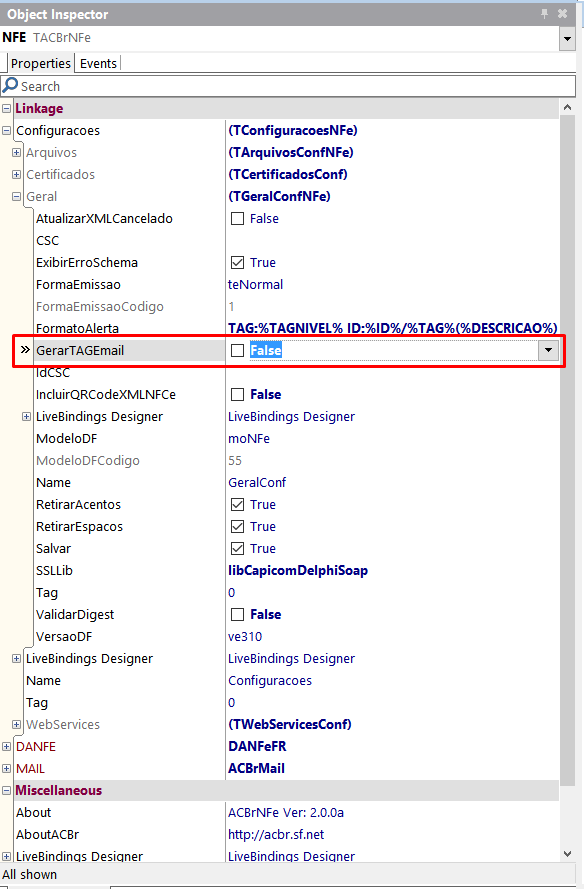Collapse the Linkage category
584x889 pixels.
click(6, 108)
